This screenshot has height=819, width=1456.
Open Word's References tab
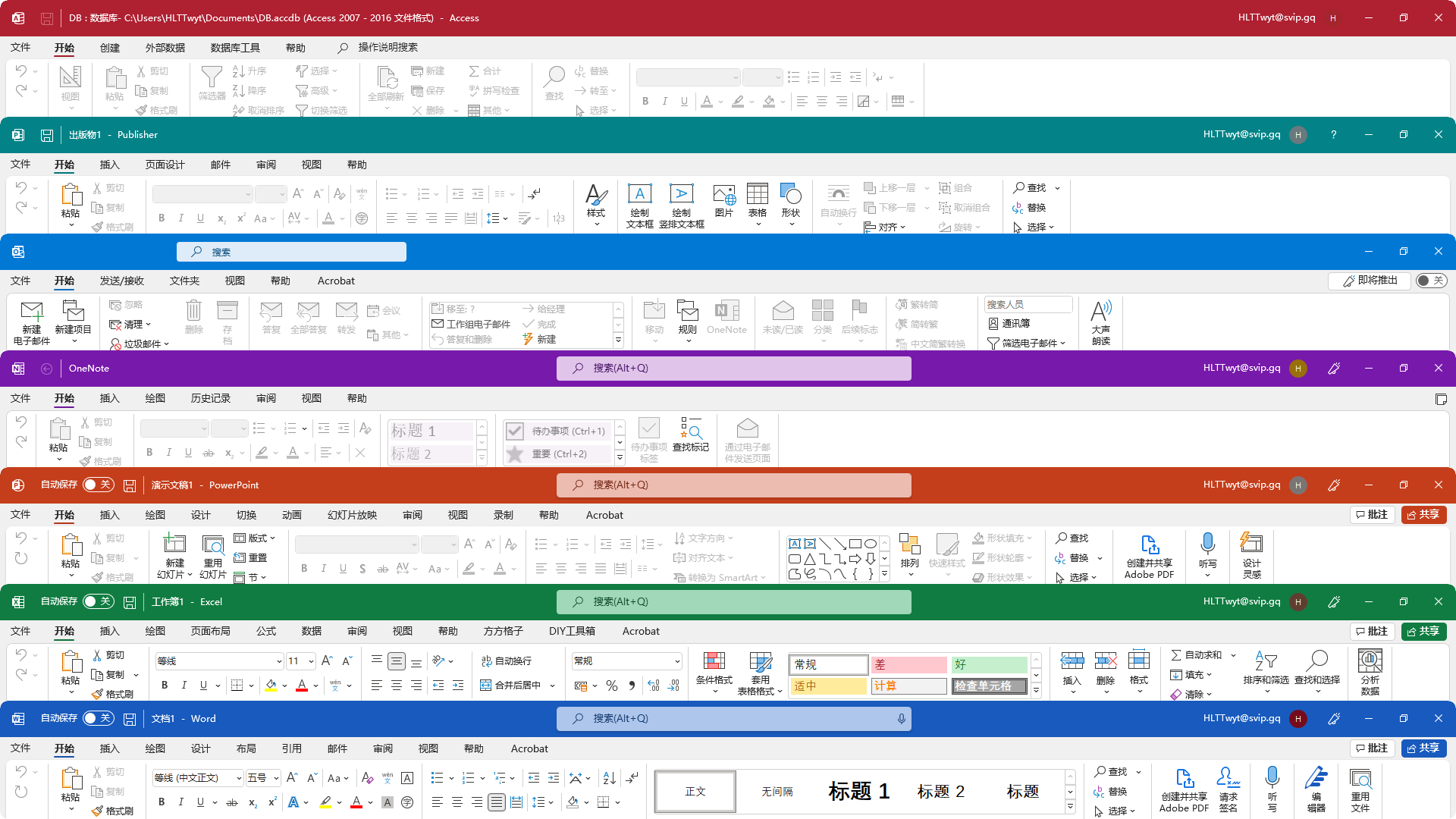291,748
